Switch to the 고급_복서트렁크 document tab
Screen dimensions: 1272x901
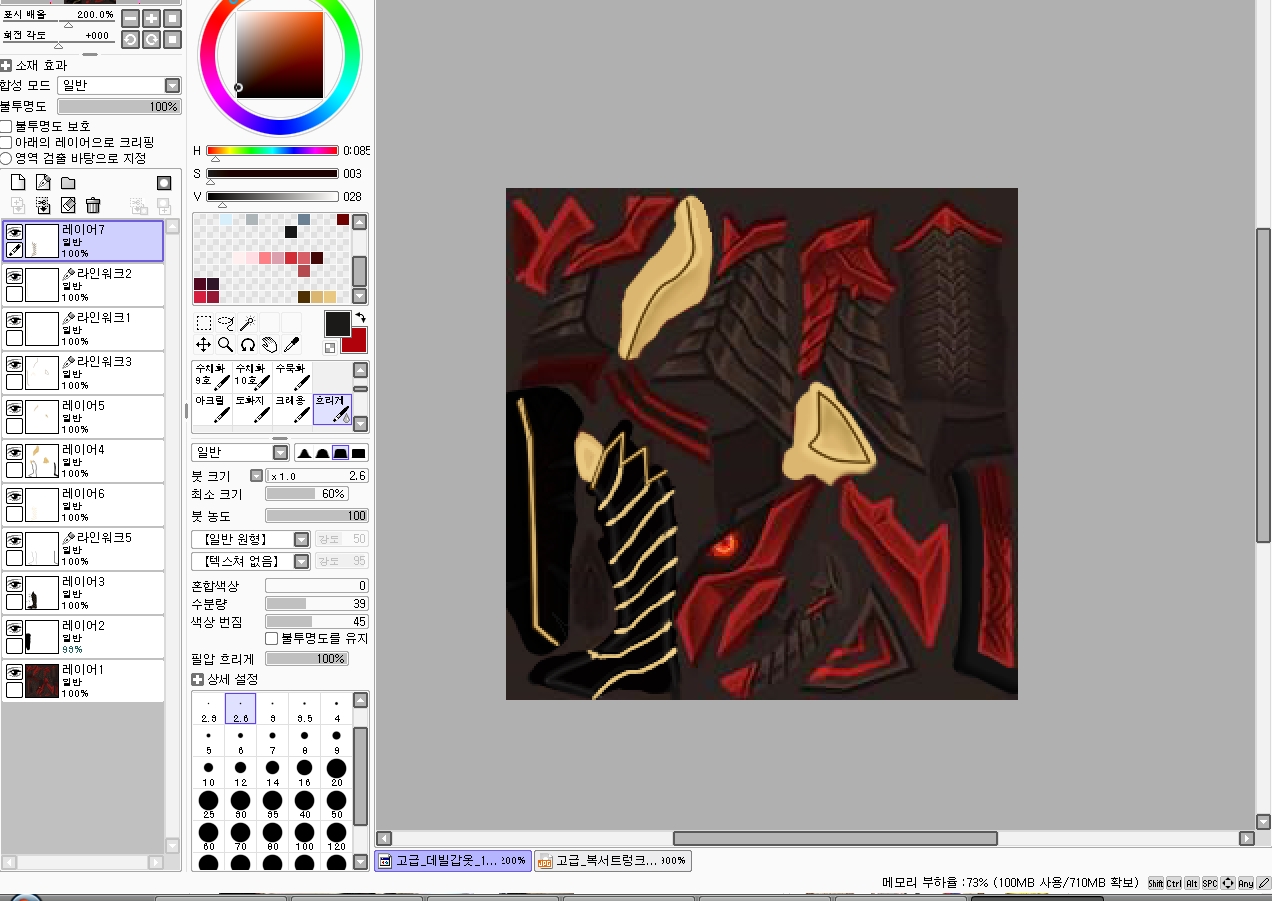coord(612,860)
